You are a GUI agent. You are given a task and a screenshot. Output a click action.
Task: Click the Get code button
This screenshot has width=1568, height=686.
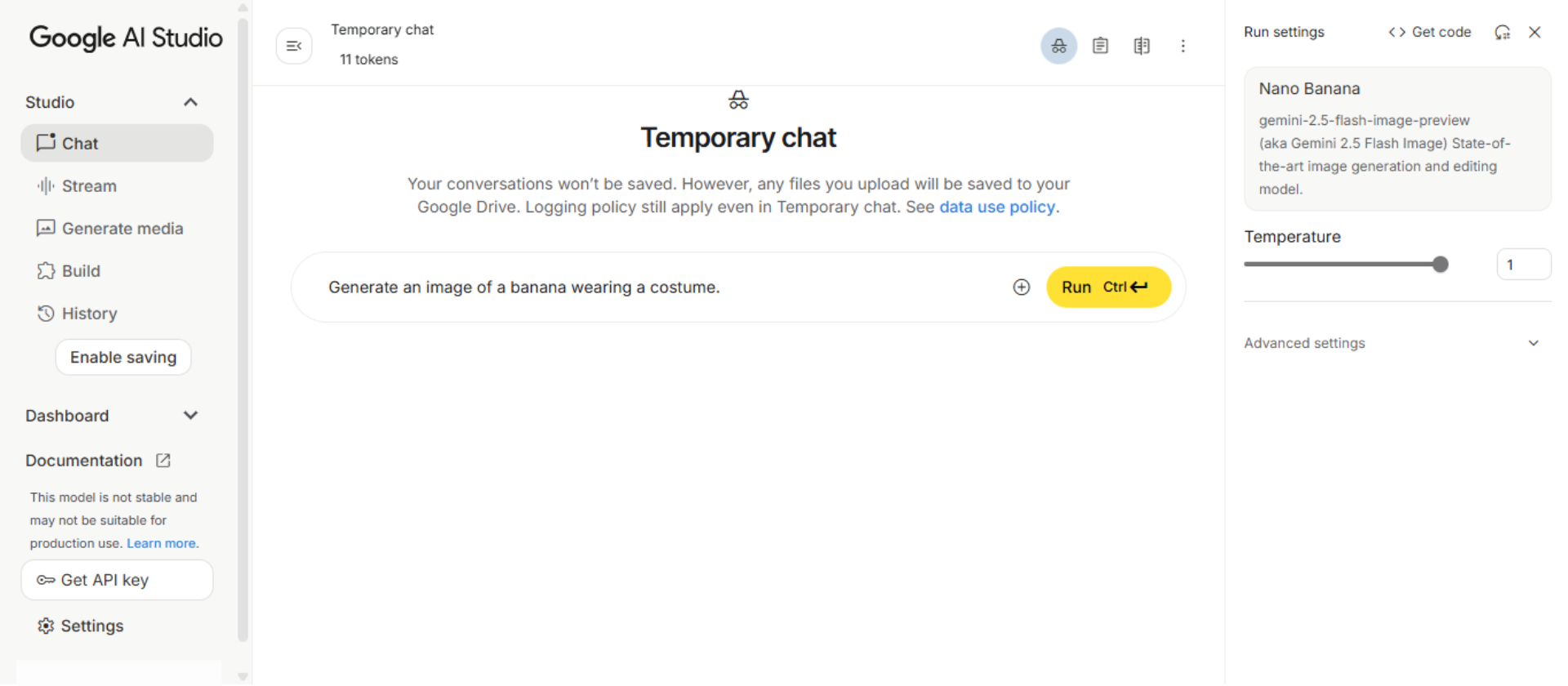tap(1430, 32)
